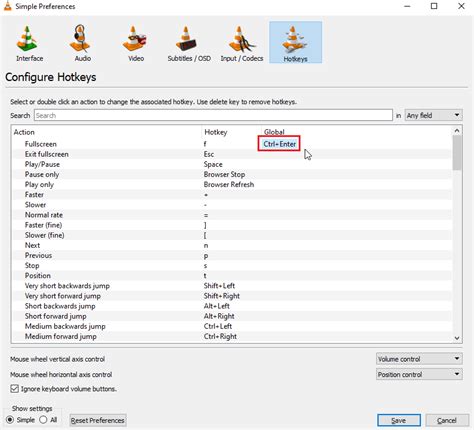474x430 pixels.
Task: Click the VLC cone icon in title bar
Action: 7,6
